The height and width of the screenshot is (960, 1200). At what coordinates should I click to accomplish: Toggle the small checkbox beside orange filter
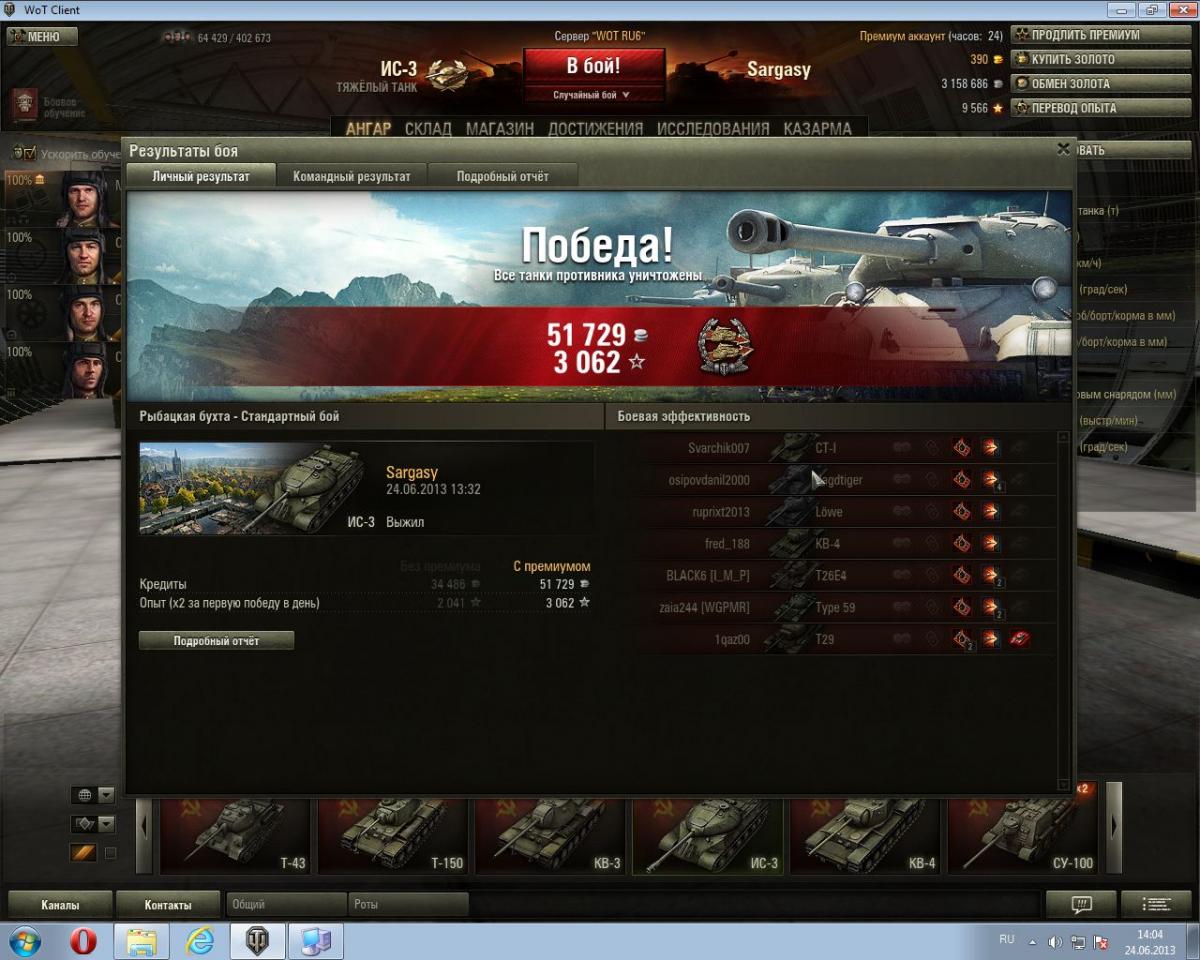(x=111, y=853)
